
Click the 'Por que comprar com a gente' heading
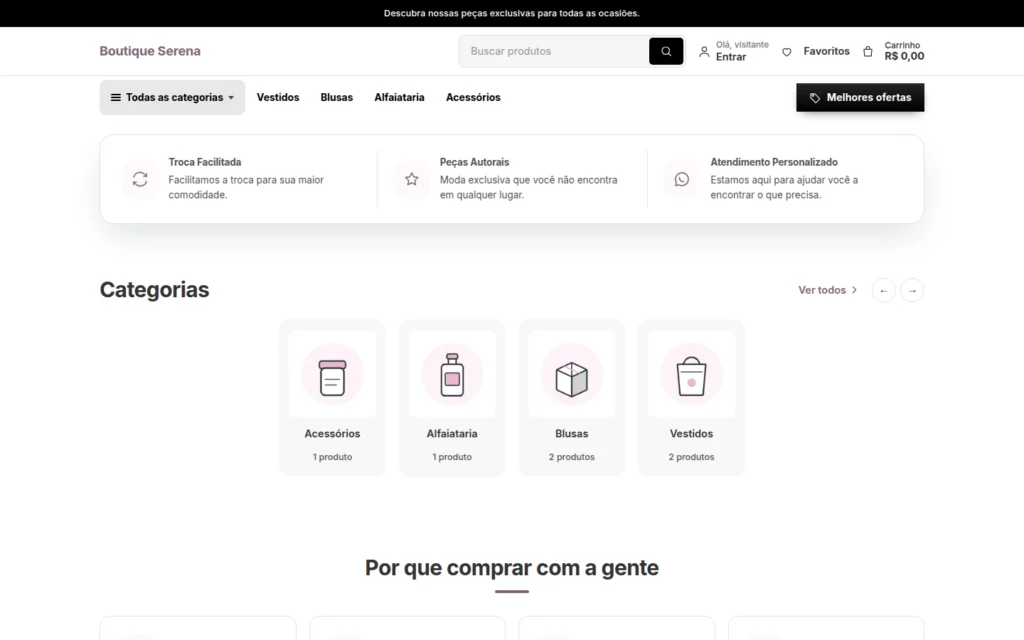(x=511, y=568)
